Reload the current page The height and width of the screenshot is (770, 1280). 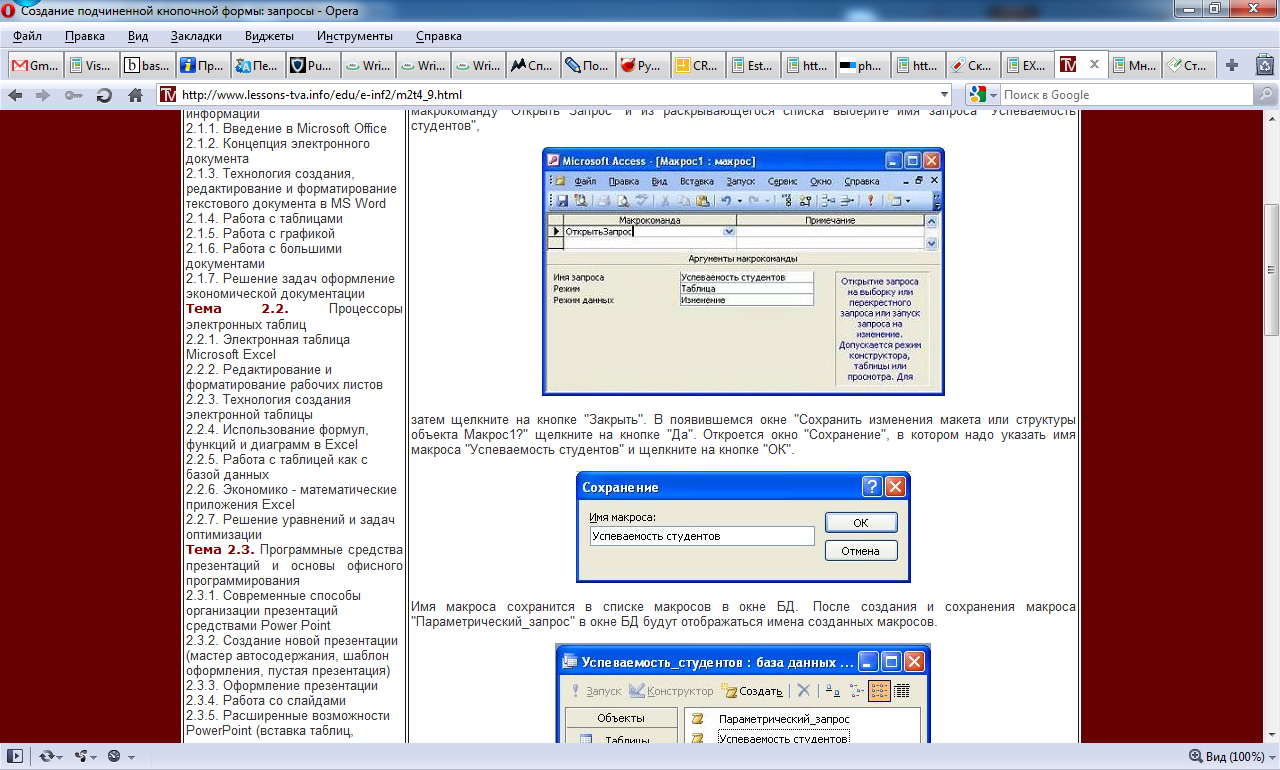(x=104, y=95)
